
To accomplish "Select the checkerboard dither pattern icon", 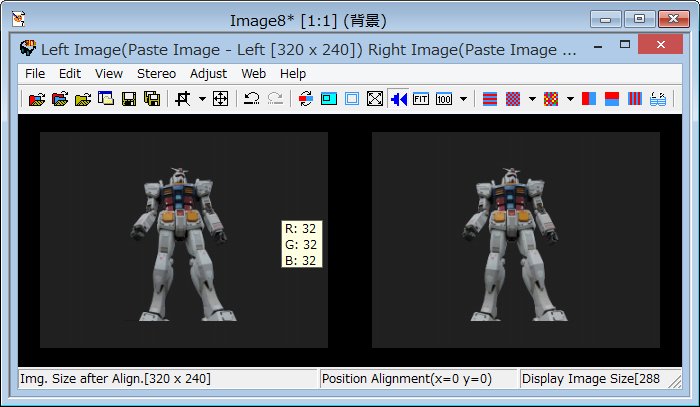I will coord(512,99).
